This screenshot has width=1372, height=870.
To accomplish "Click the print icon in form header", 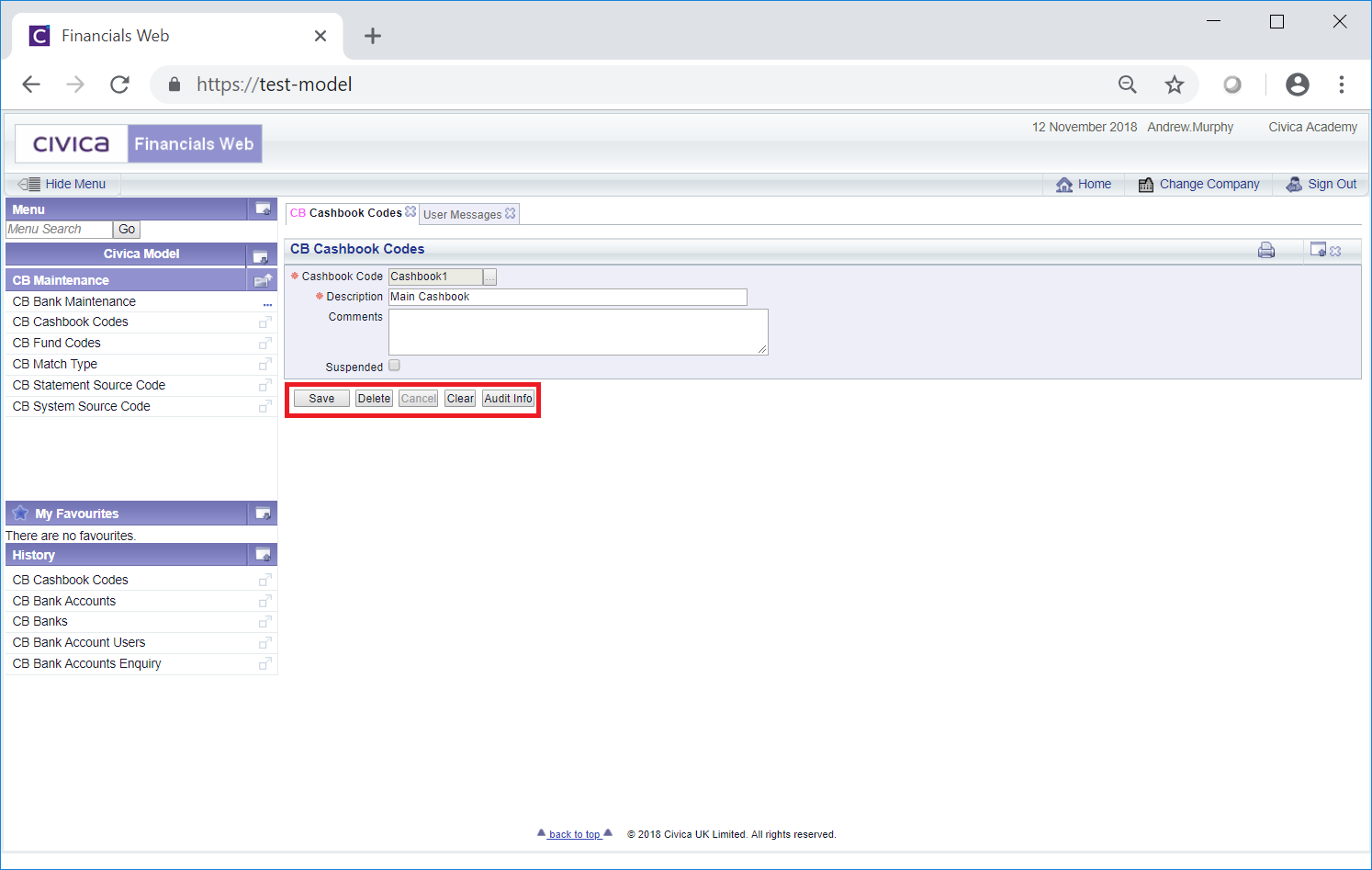I will (1266, 250).
